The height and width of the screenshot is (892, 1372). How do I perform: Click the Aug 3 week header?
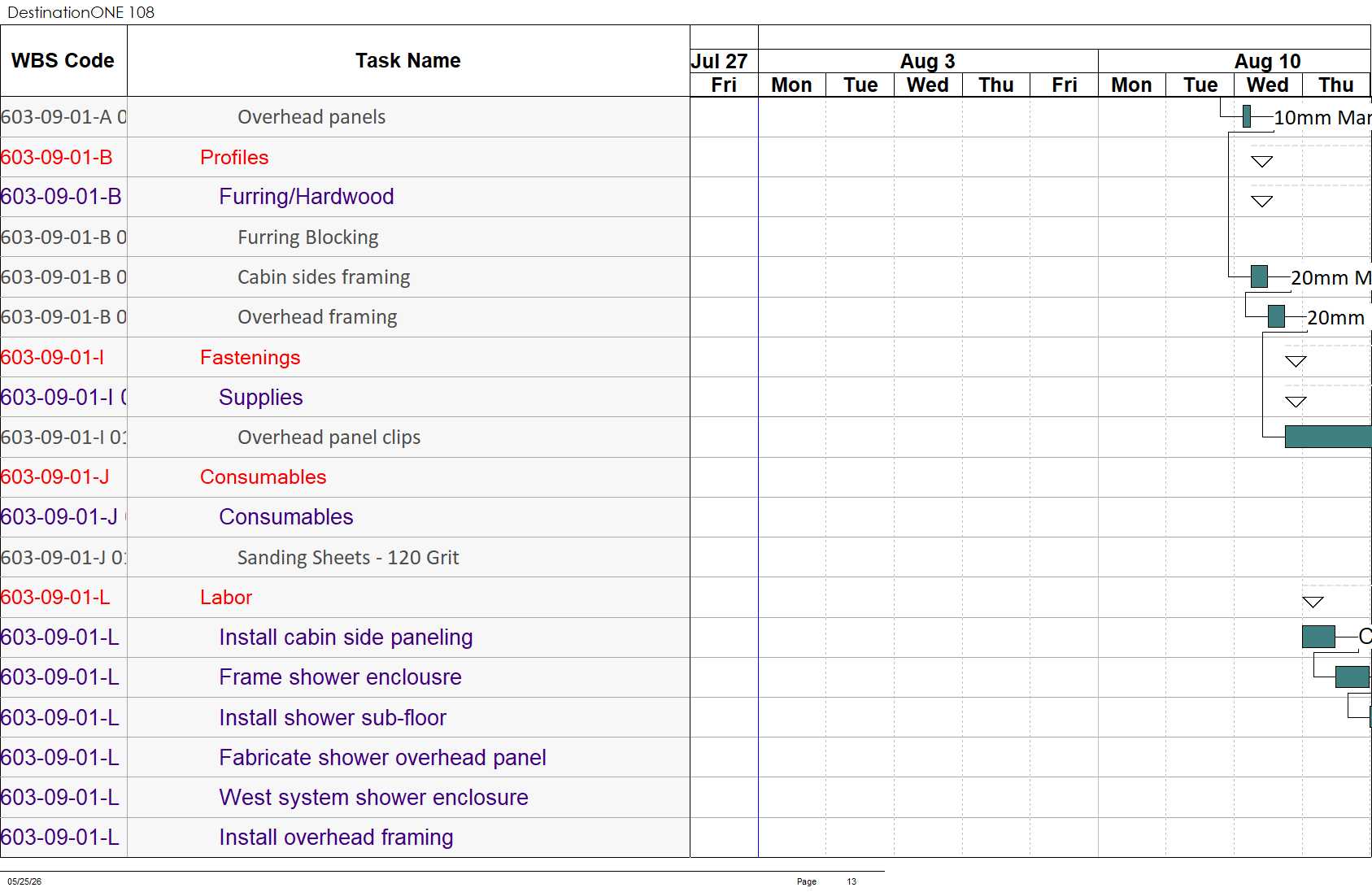(x=928, y=61)
